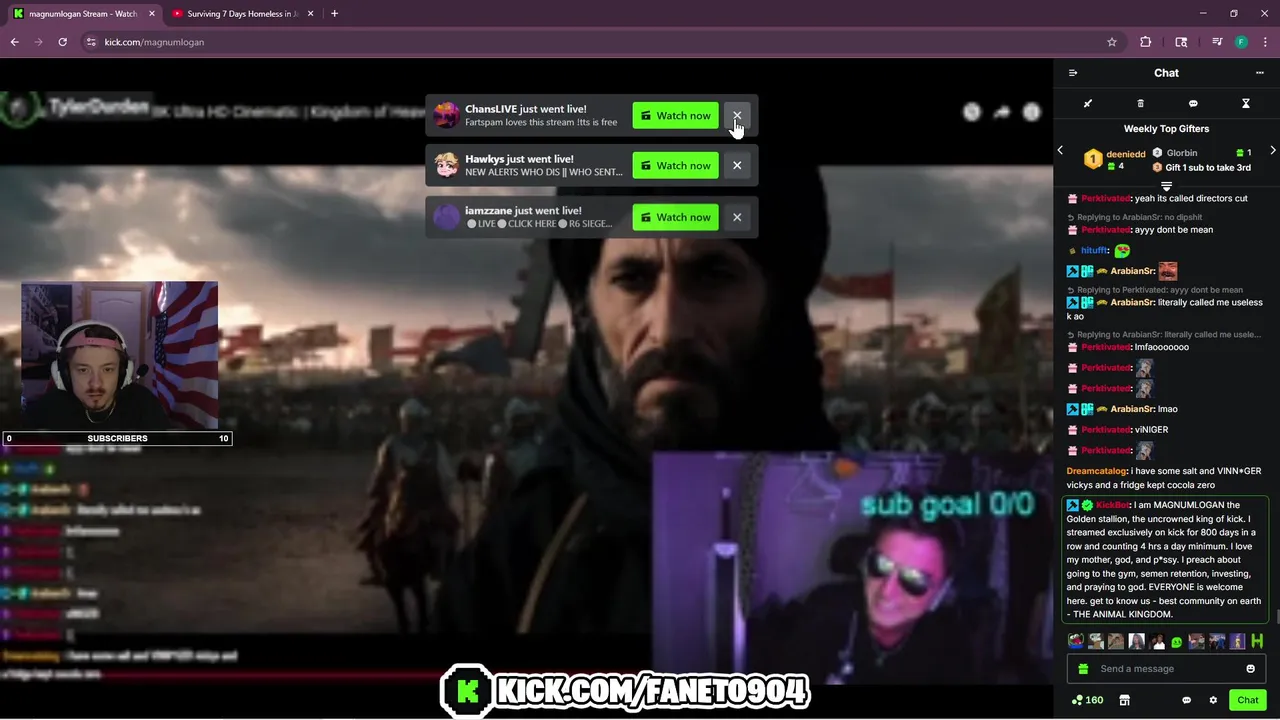Click the ChansLIVE avatar in notification
1280x720 pixels.
446,115
